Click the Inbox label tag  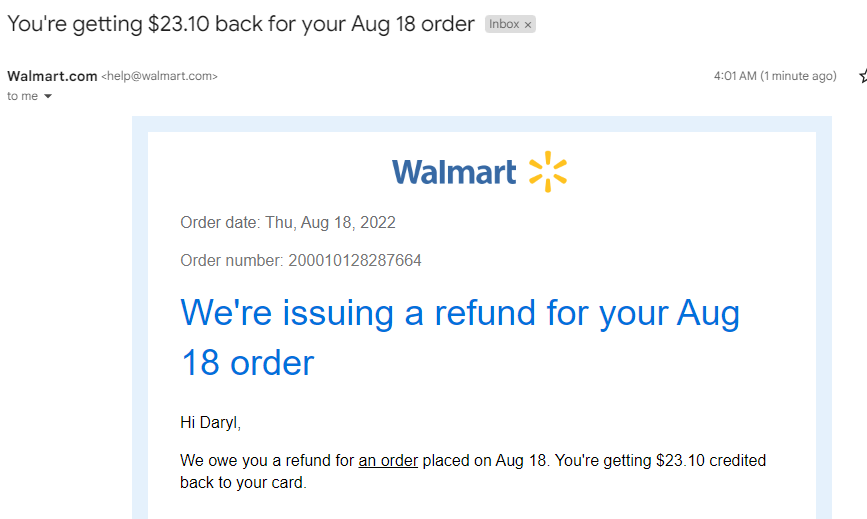[504, 24]
